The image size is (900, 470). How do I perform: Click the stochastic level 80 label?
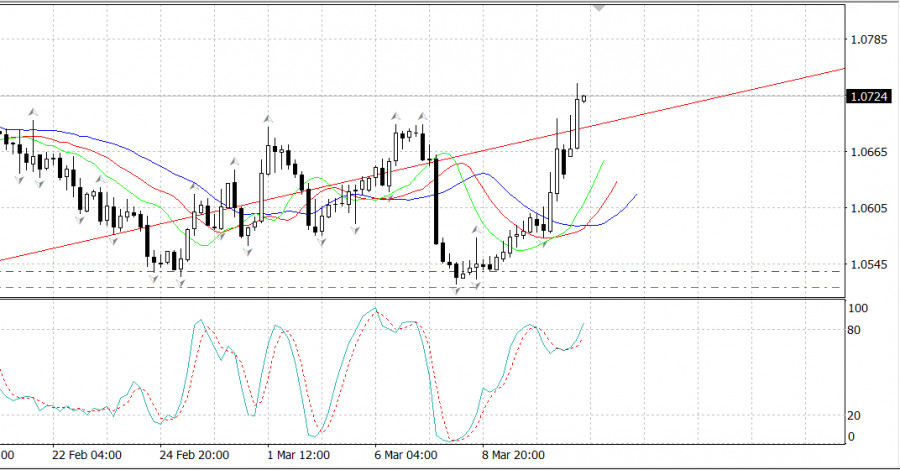pyautogui.click(x=855, y=330)
